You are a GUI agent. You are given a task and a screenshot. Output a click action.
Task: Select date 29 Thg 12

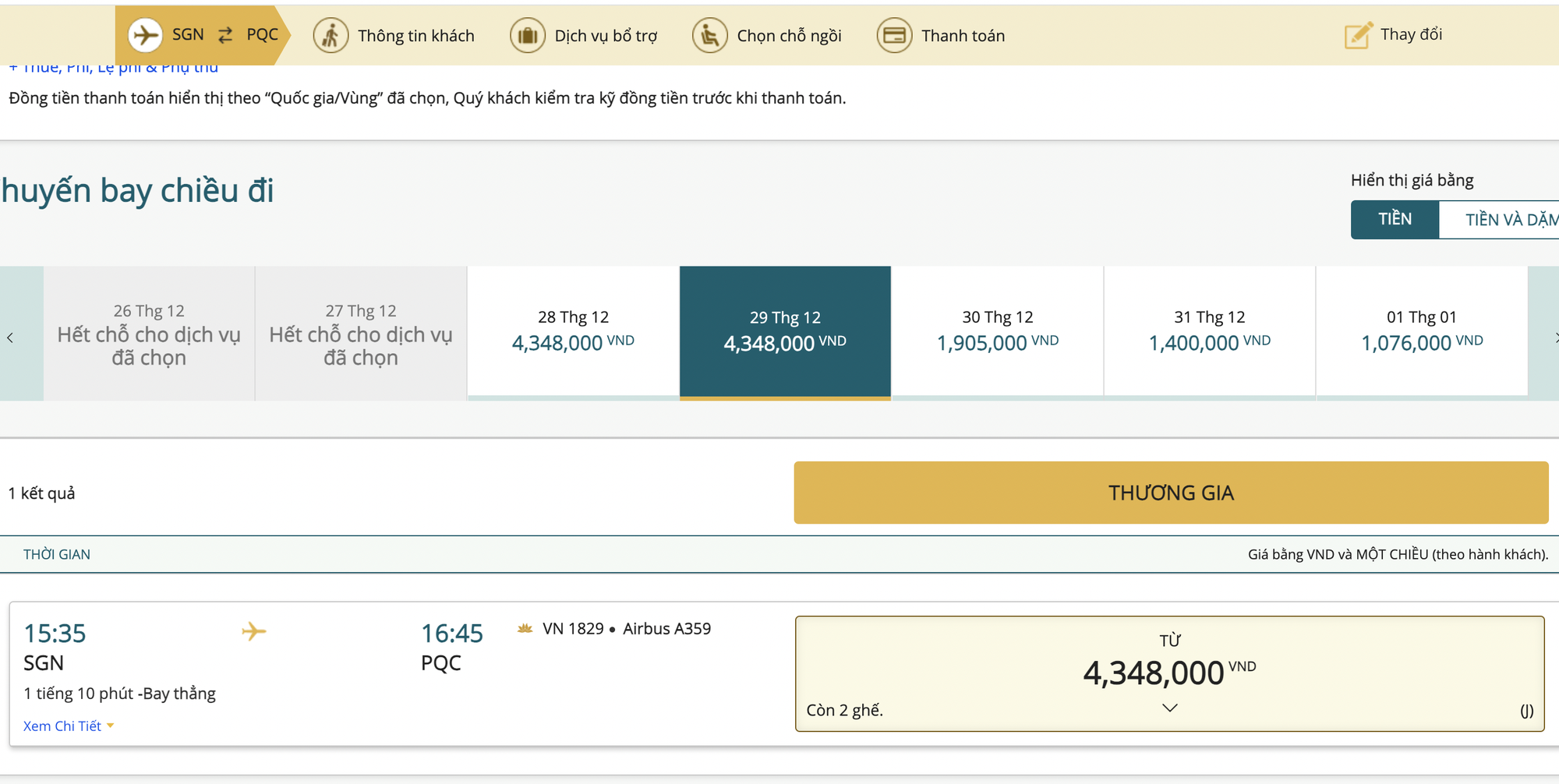click(785, 334)
